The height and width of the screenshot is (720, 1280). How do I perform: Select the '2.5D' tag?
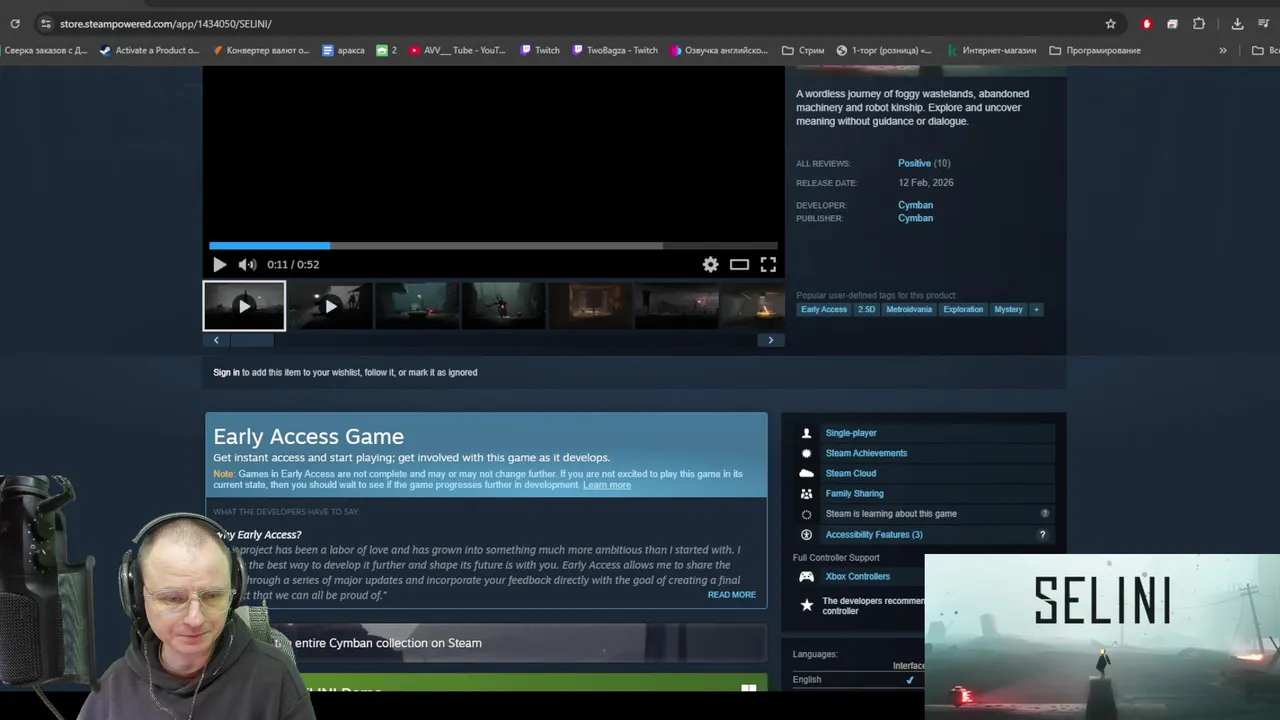pos(866,309)
